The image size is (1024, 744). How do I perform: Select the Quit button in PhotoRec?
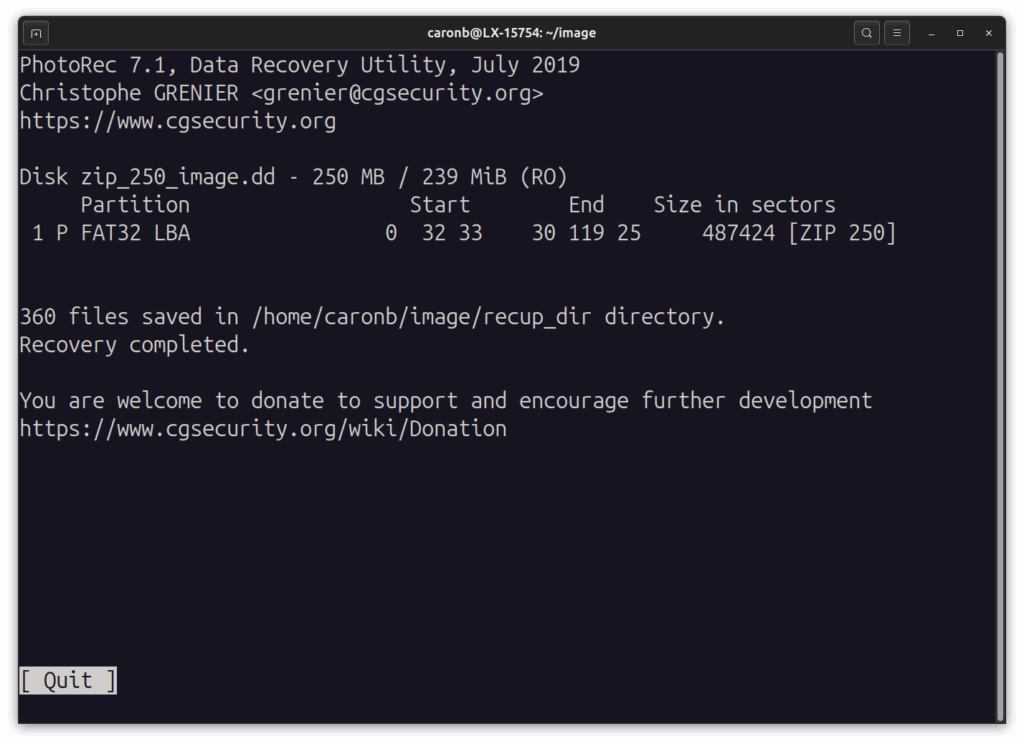coord(68,681)
